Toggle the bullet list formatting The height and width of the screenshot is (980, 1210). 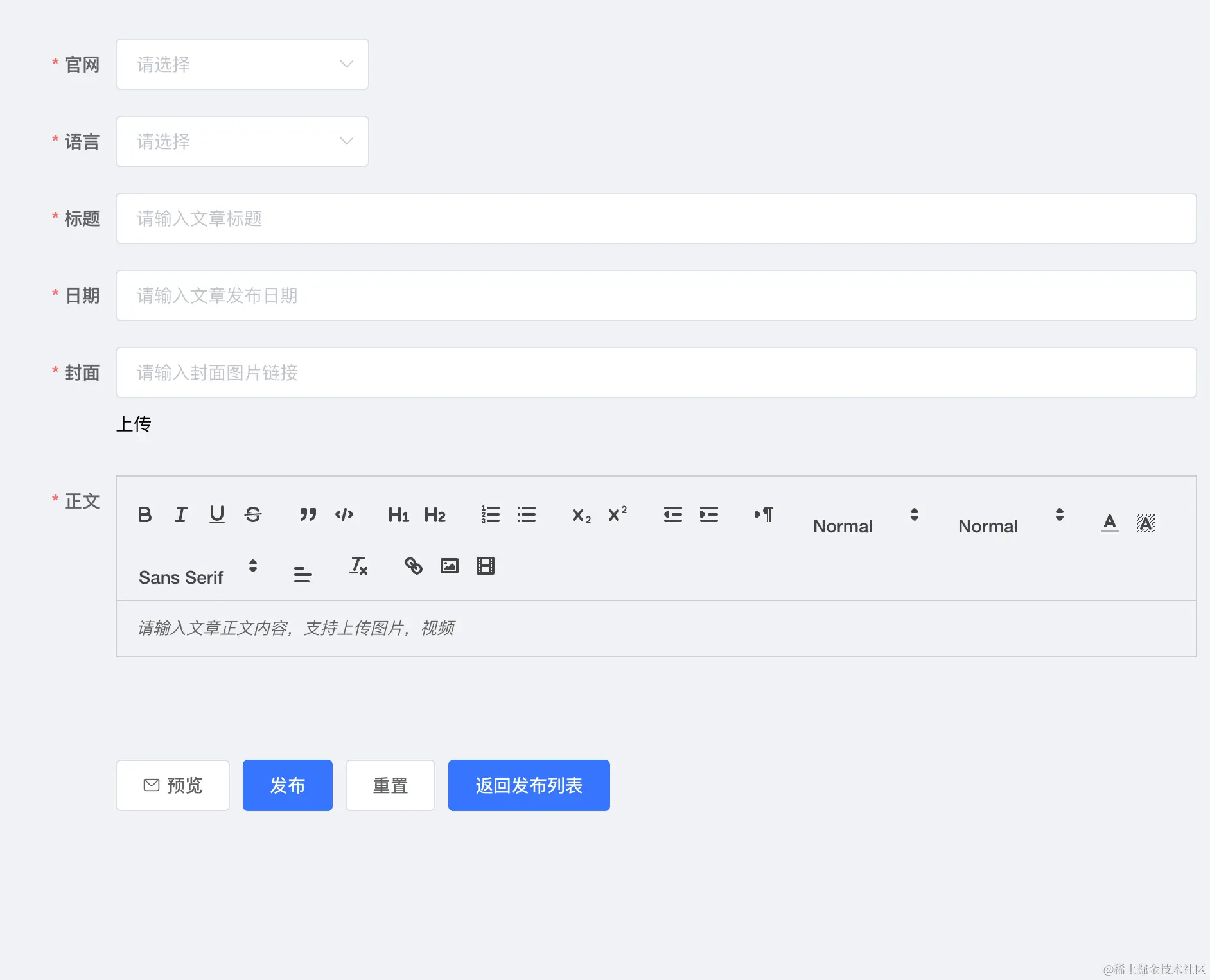point(526,514)
